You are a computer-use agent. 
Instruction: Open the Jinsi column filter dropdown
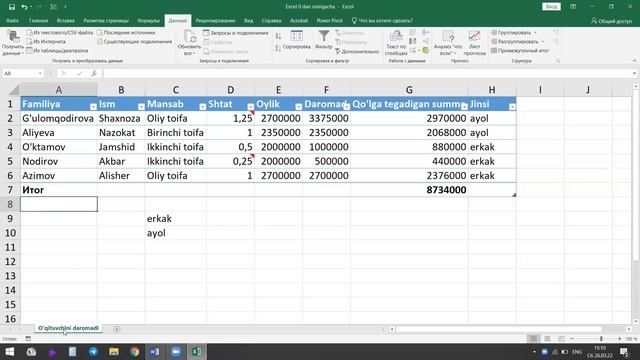512,107
